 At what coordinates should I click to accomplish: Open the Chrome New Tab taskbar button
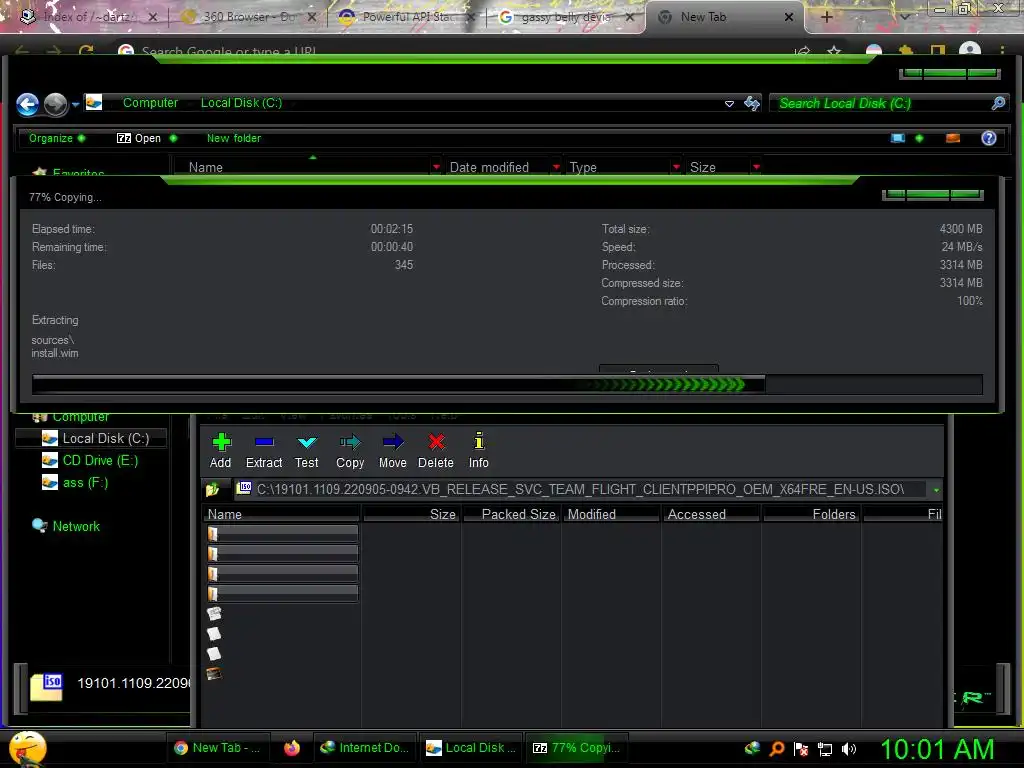217,748
